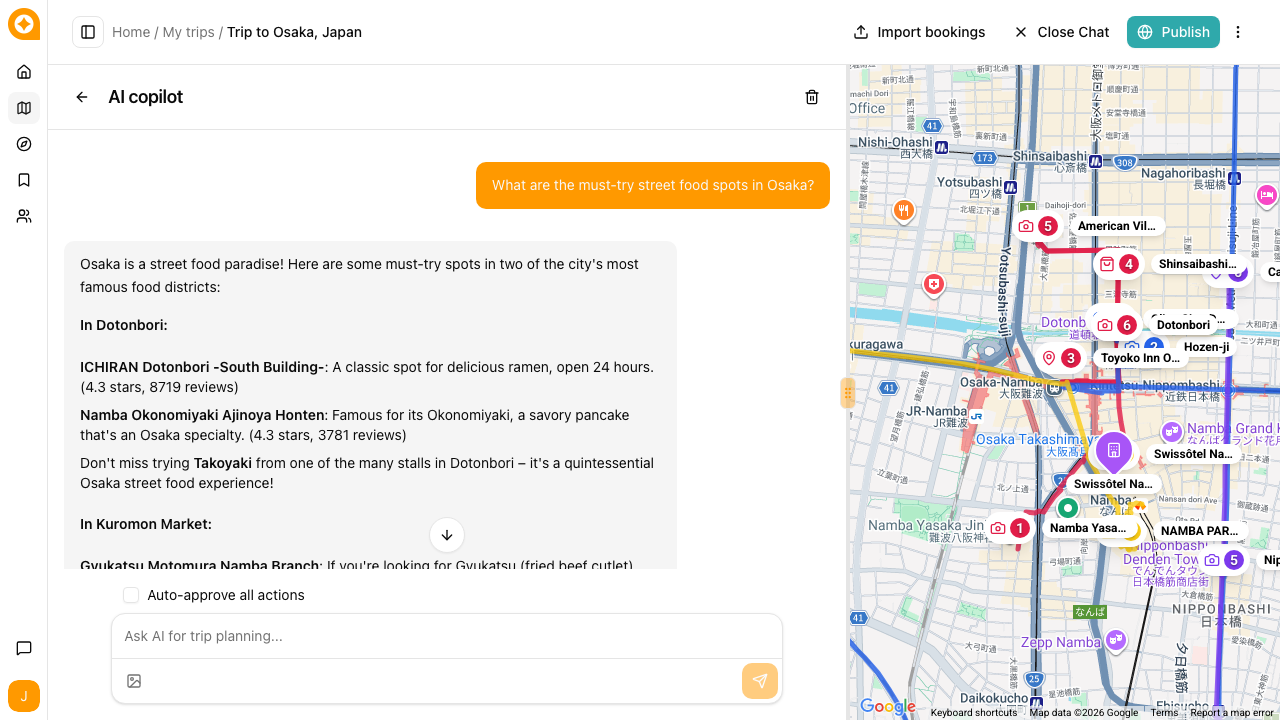The height and width of the screenshot is (720, 1280).
Task: Click the Namba Yasa... map label
Action: click(x=1088, y=528)
